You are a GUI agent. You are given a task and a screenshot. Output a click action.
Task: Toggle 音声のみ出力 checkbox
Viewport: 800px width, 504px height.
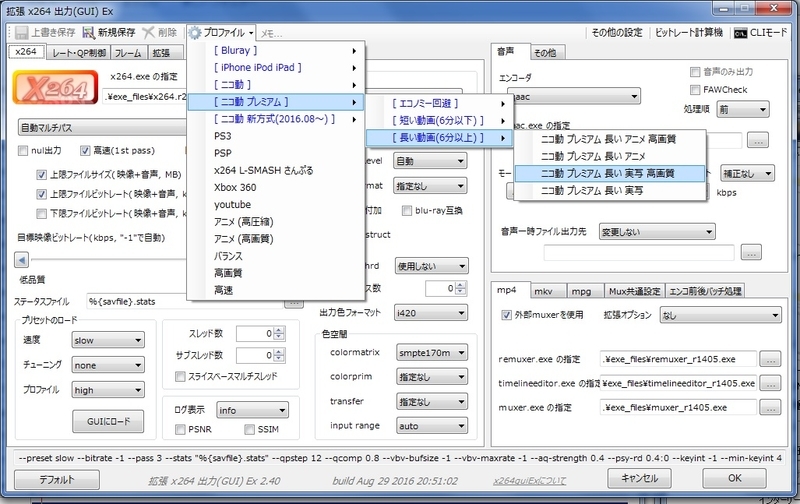tap(695, 72)
